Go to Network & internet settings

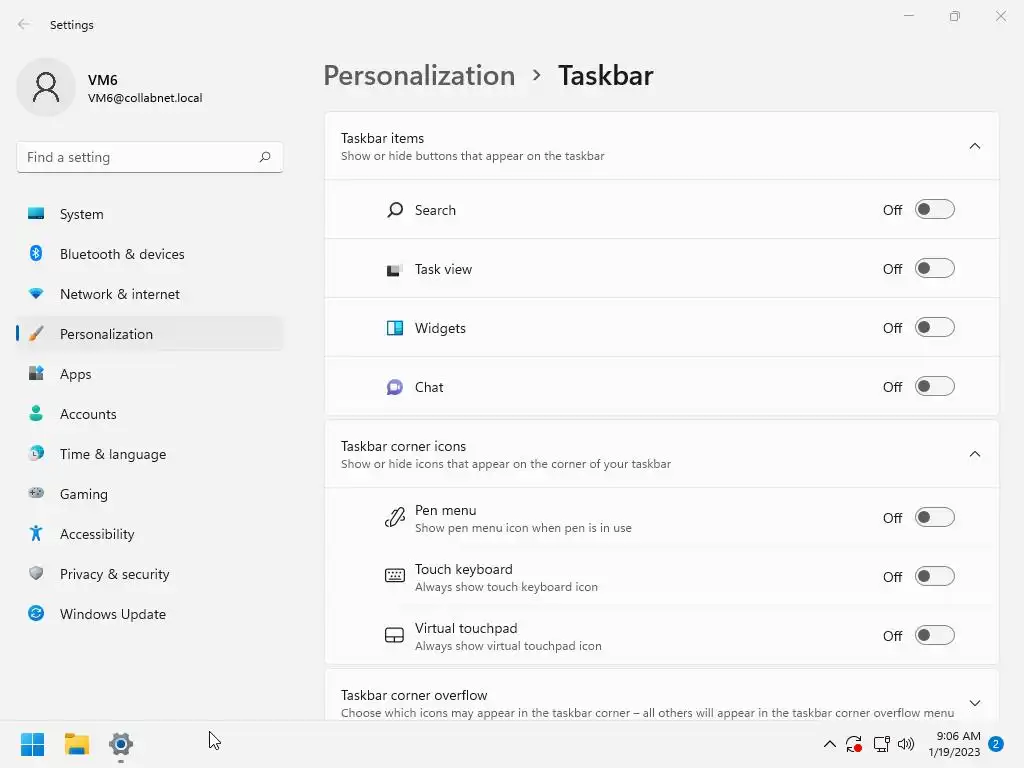120,294
